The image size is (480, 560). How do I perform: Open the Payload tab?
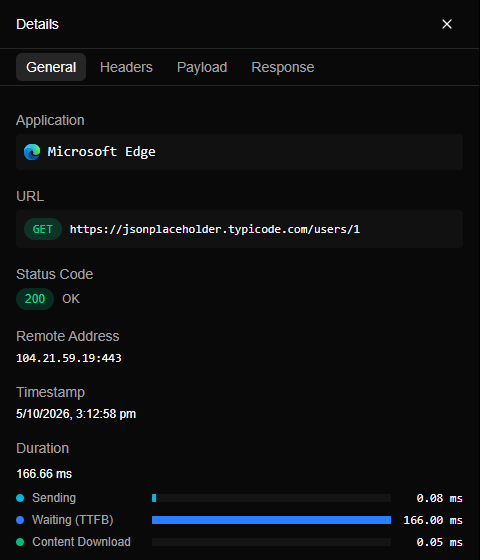coord(202,67)
